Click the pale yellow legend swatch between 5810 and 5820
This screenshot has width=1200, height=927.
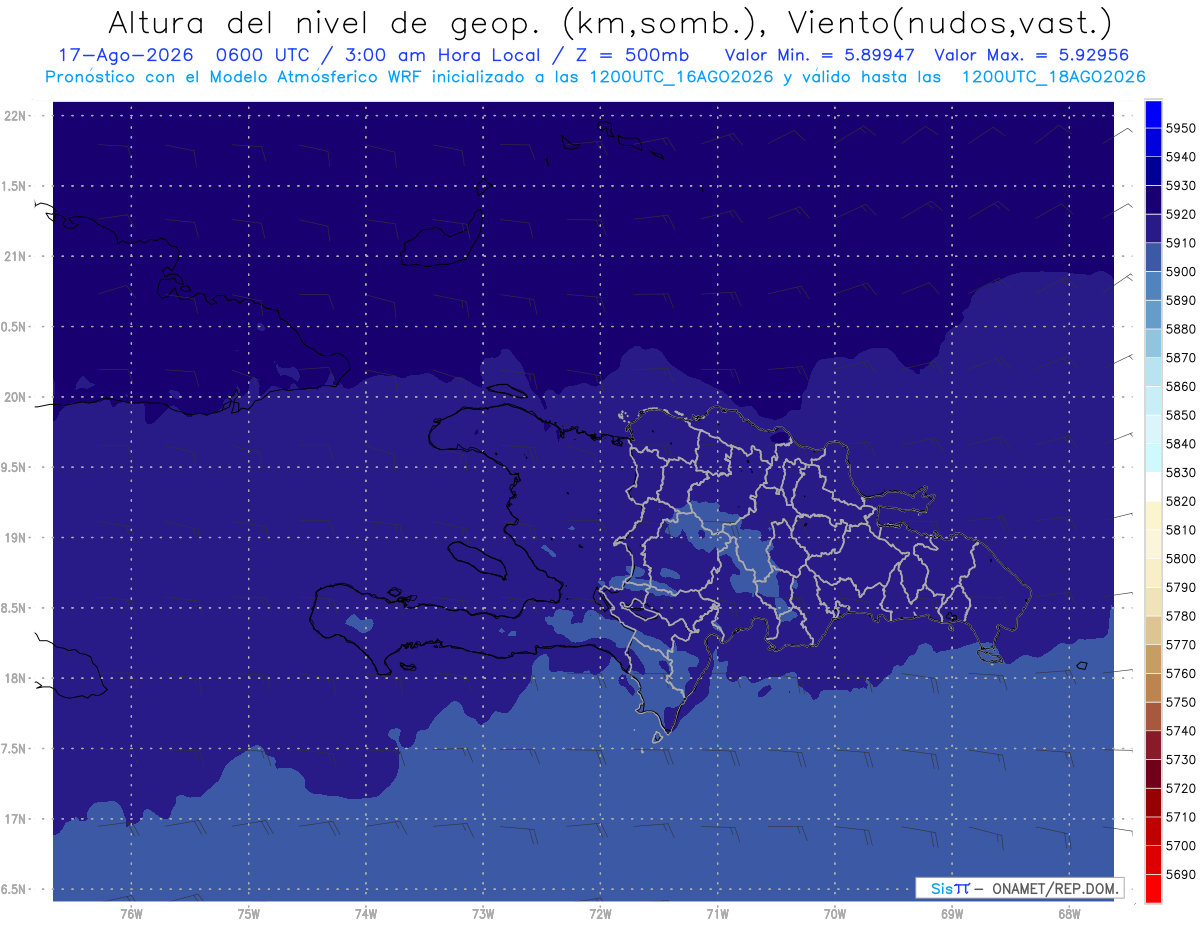[x=1153, y=515]
